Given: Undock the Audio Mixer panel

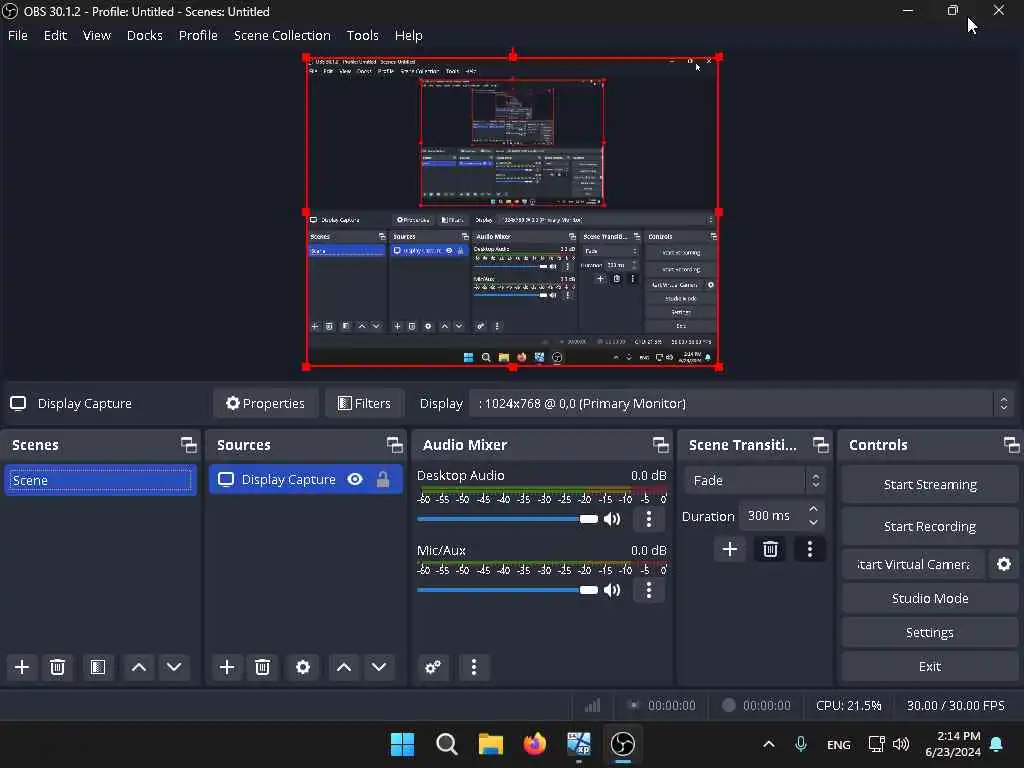Looking at the screenshot, I should click(660, 445).
